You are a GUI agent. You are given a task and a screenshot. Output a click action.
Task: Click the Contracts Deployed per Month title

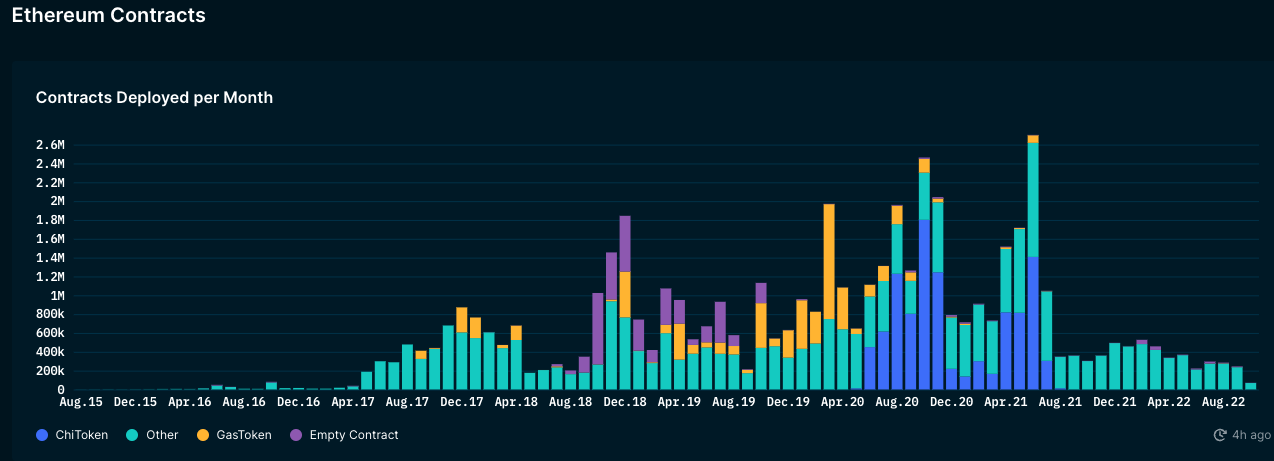coord(154,97)
